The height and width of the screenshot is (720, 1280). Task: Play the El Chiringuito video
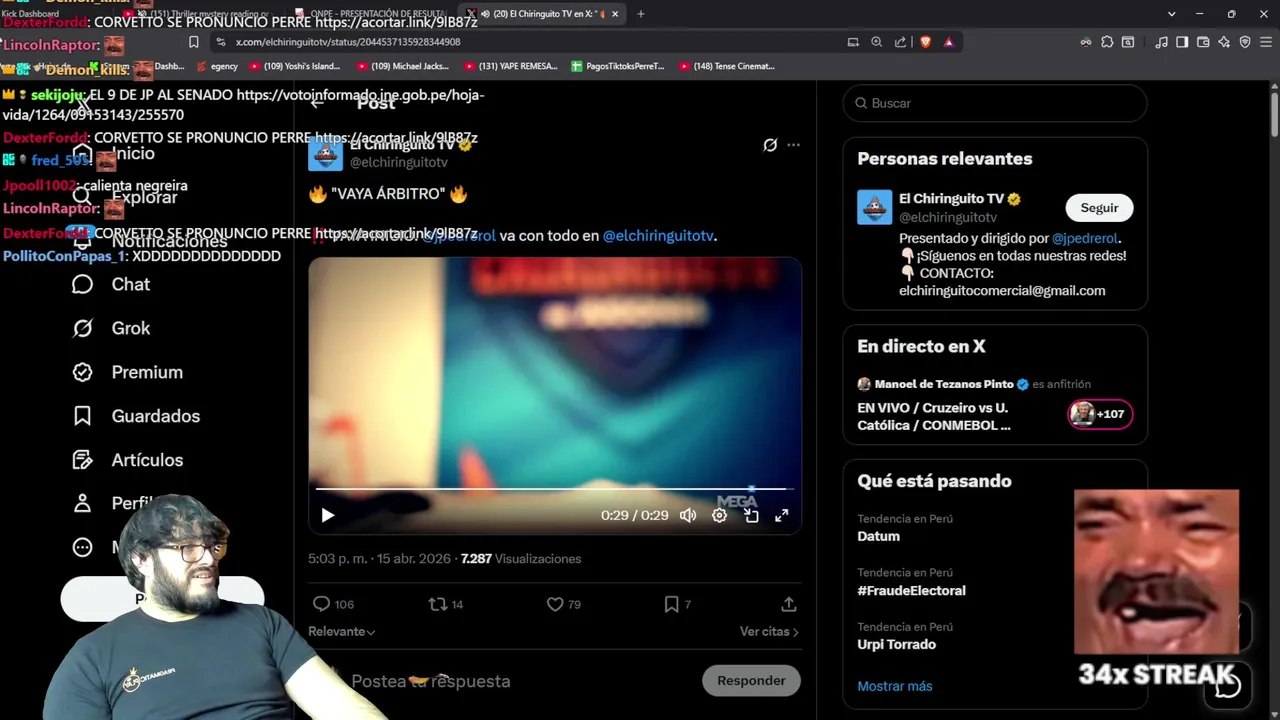328,516
